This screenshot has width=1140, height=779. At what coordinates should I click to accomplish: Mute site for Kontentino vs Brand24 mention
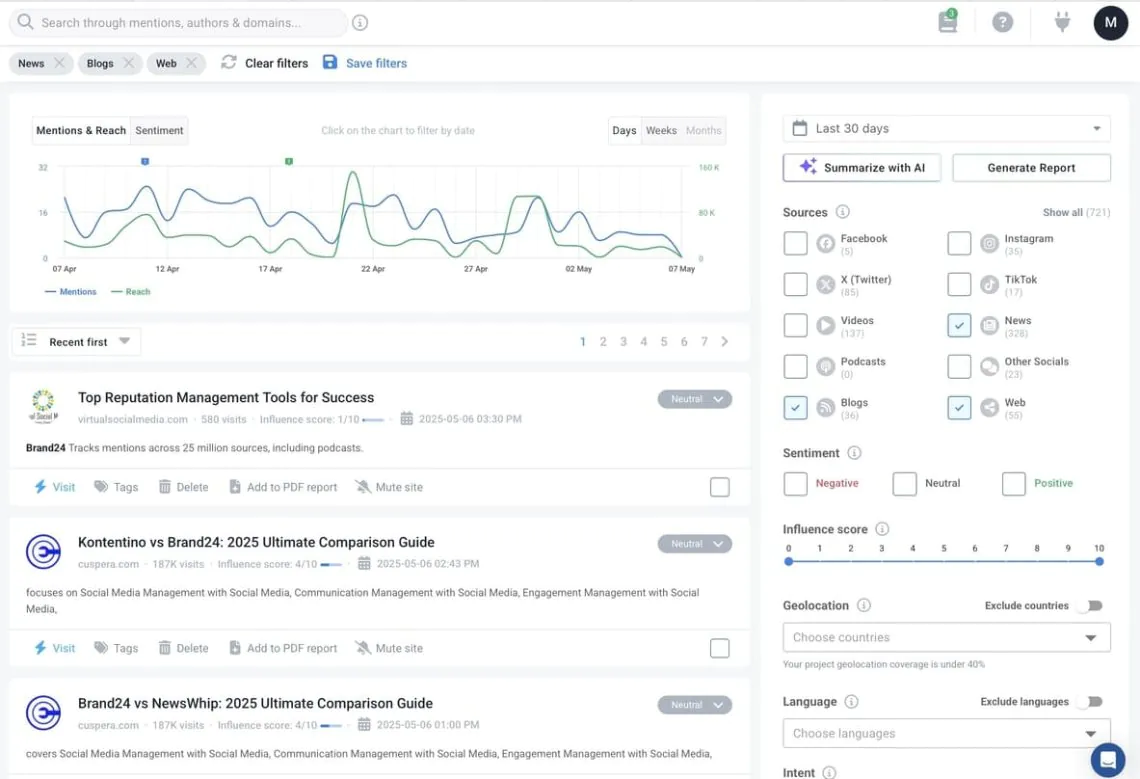coord(388,648)
